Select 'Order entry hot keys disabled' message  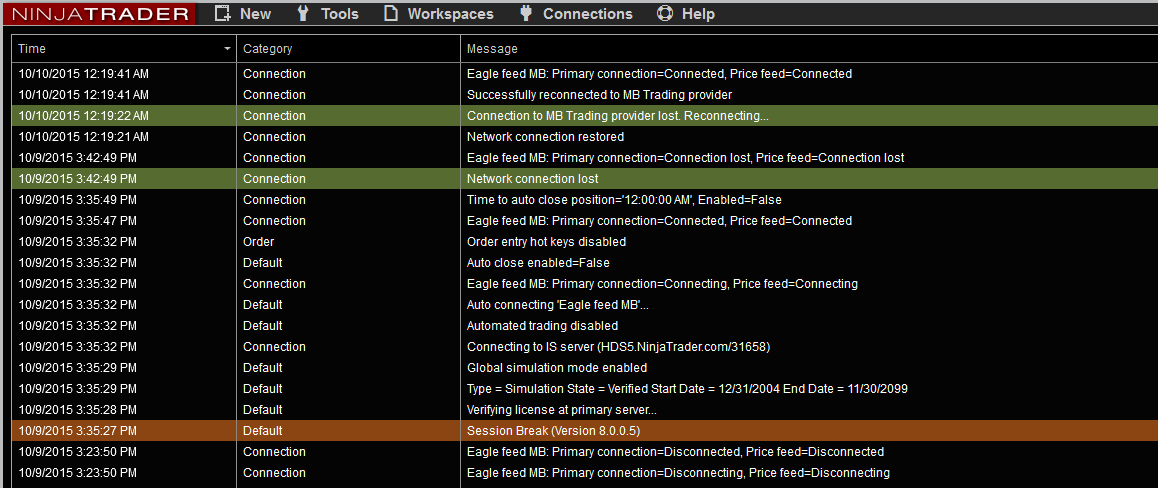547,241
